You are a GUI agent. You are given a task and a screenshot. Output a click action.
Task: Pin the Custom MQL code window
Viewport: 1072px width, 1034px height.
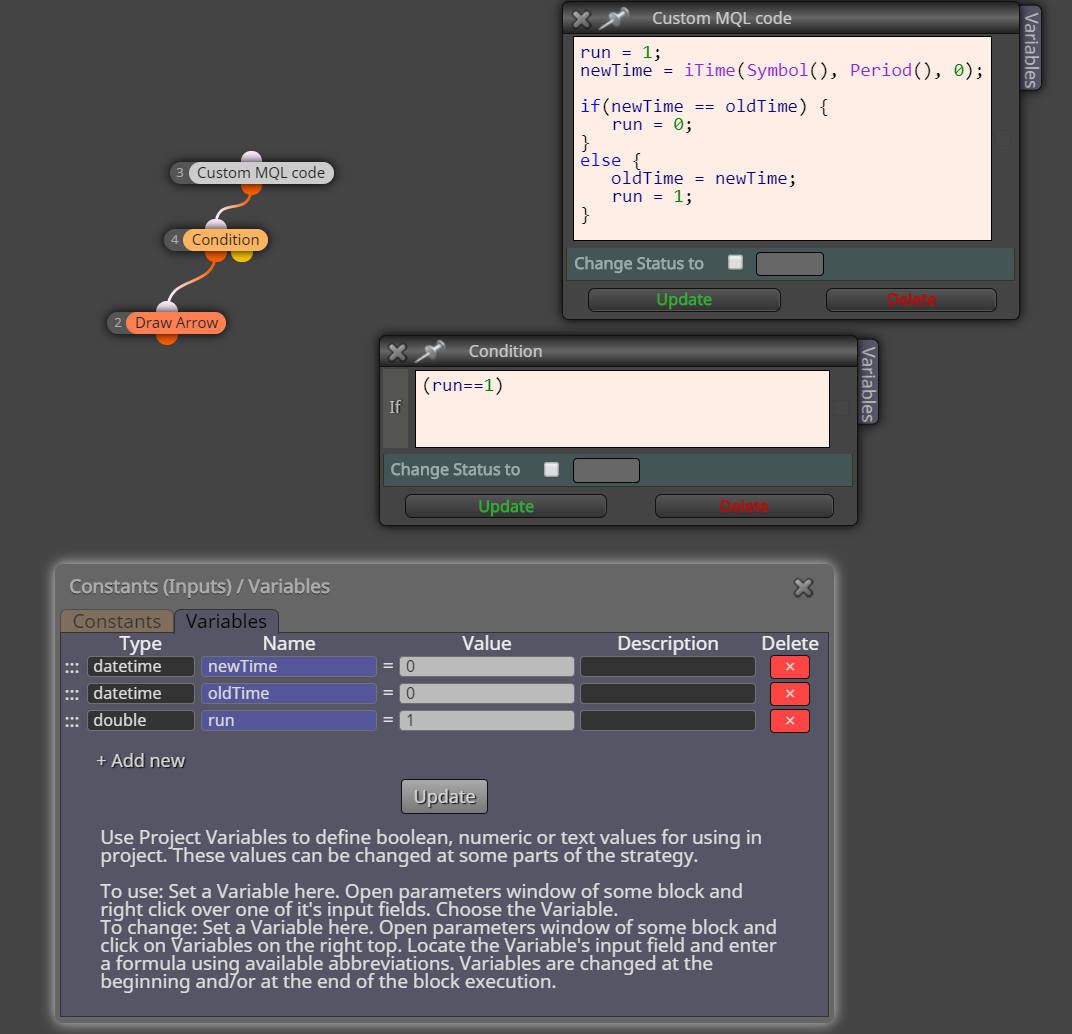pyautogui.click(x=613, y=18)
